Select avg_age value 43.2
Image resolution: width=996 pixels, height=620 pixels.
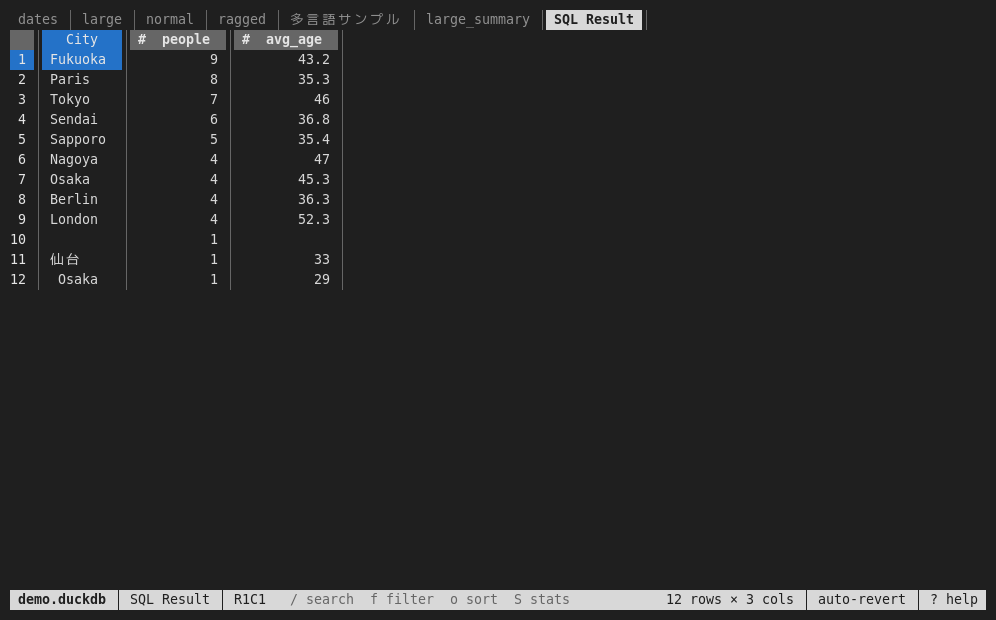286,60
